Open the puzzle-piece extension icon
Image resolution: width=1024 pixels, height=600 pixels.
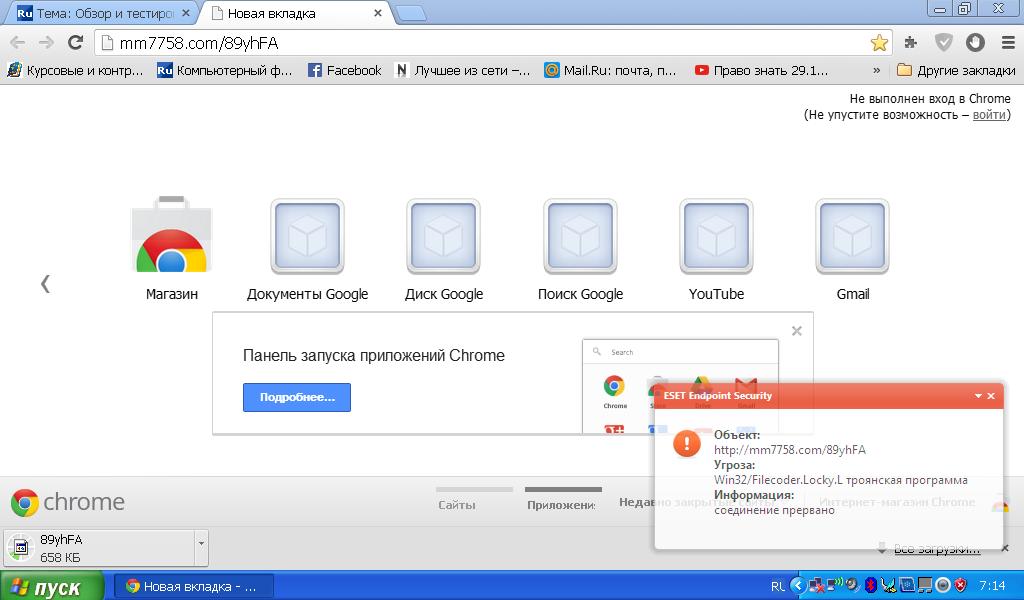[910, 43]
